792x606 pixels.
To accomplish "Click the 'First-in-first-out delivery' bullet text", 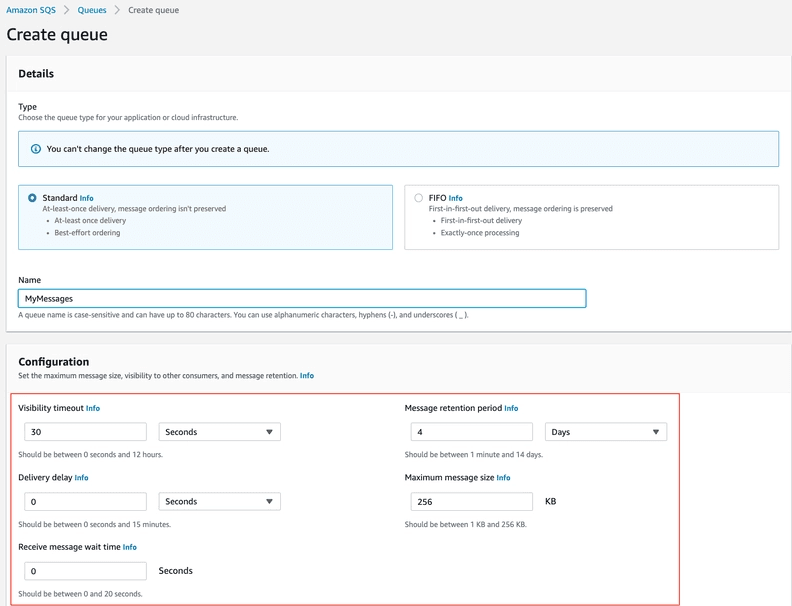I will (x=481, y=221).
